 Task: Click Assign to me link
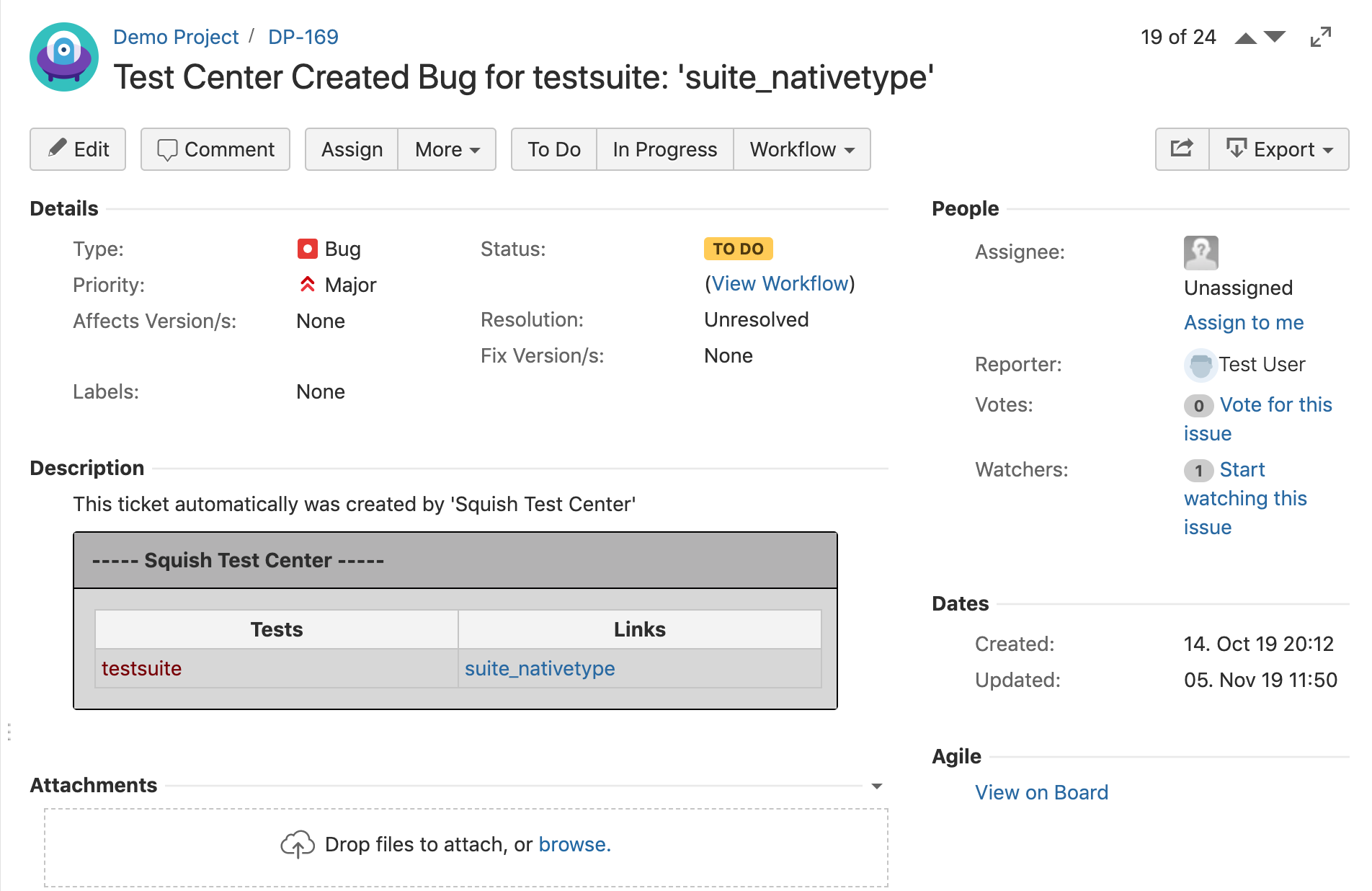pos(1244,322)
